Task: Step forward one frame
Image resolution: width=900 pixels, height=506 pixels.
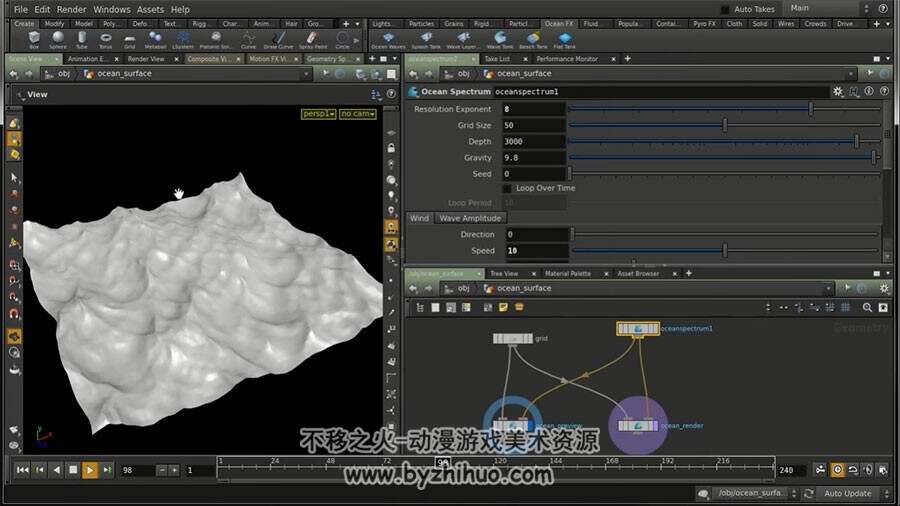Action: click(x=107, y=470)
